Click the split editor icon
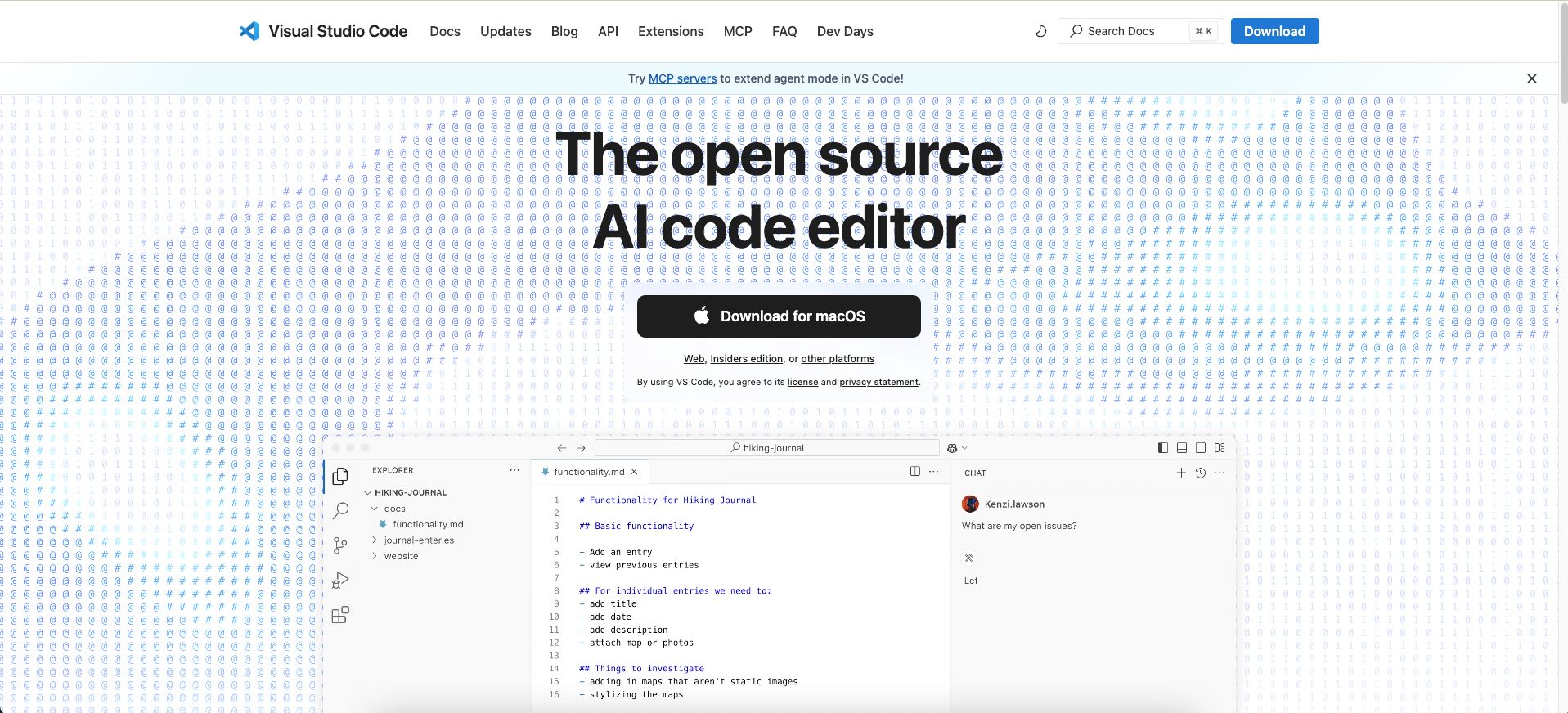The image size is (1568, 713). [x=915, y=472]
